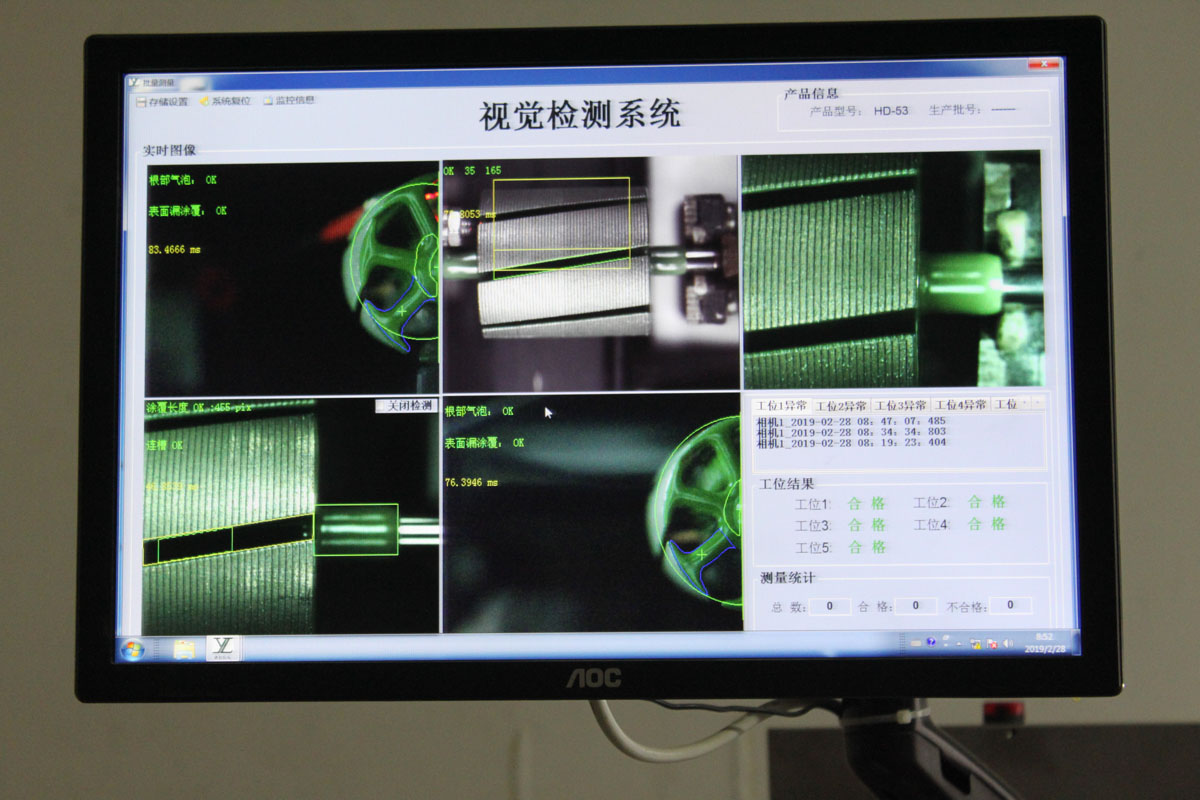
Task: Switch to the 工位2异常 tab
Action: coord(841,405)
